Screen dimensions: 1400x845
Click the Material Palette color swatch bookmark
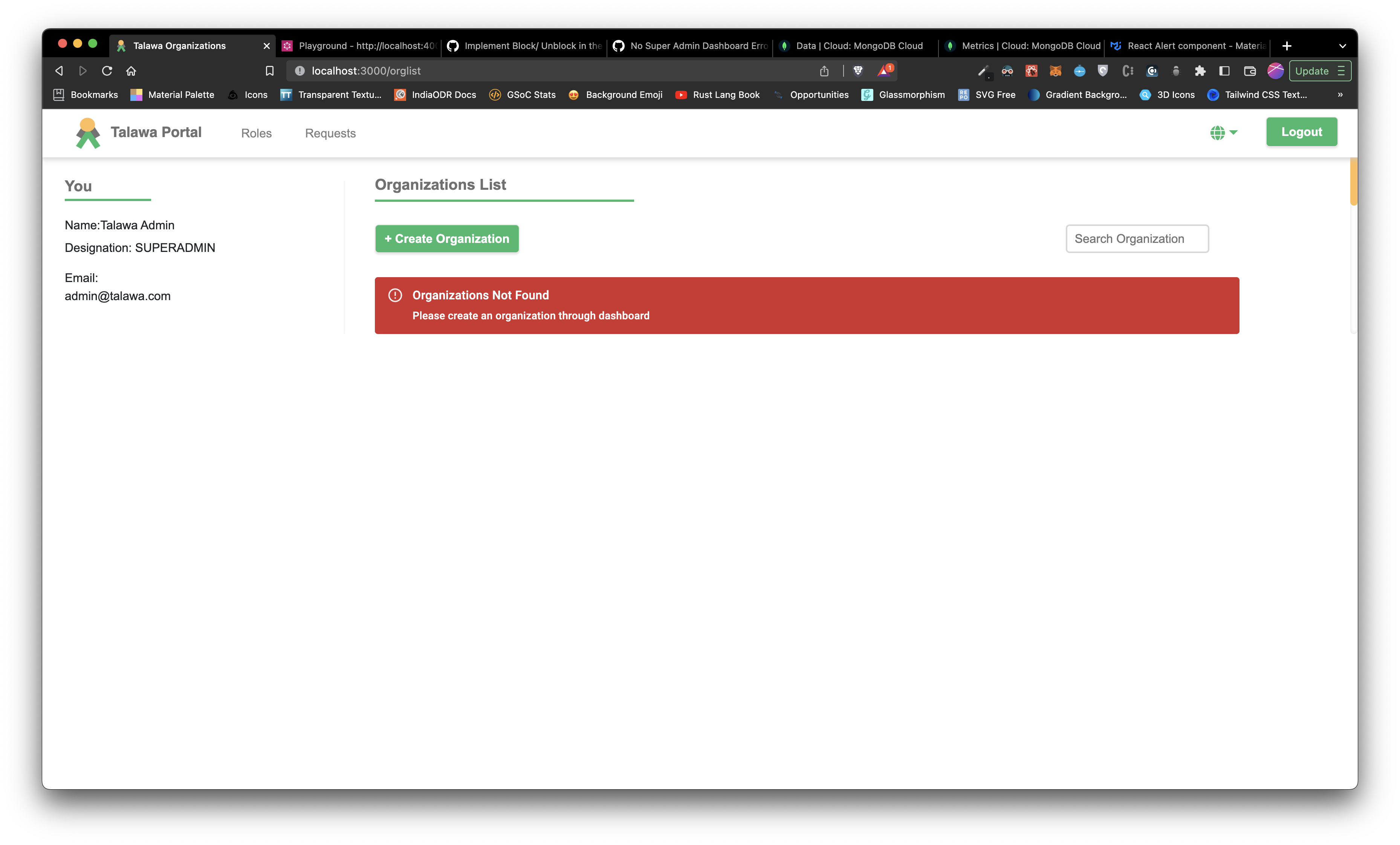(x=136, y=95)
